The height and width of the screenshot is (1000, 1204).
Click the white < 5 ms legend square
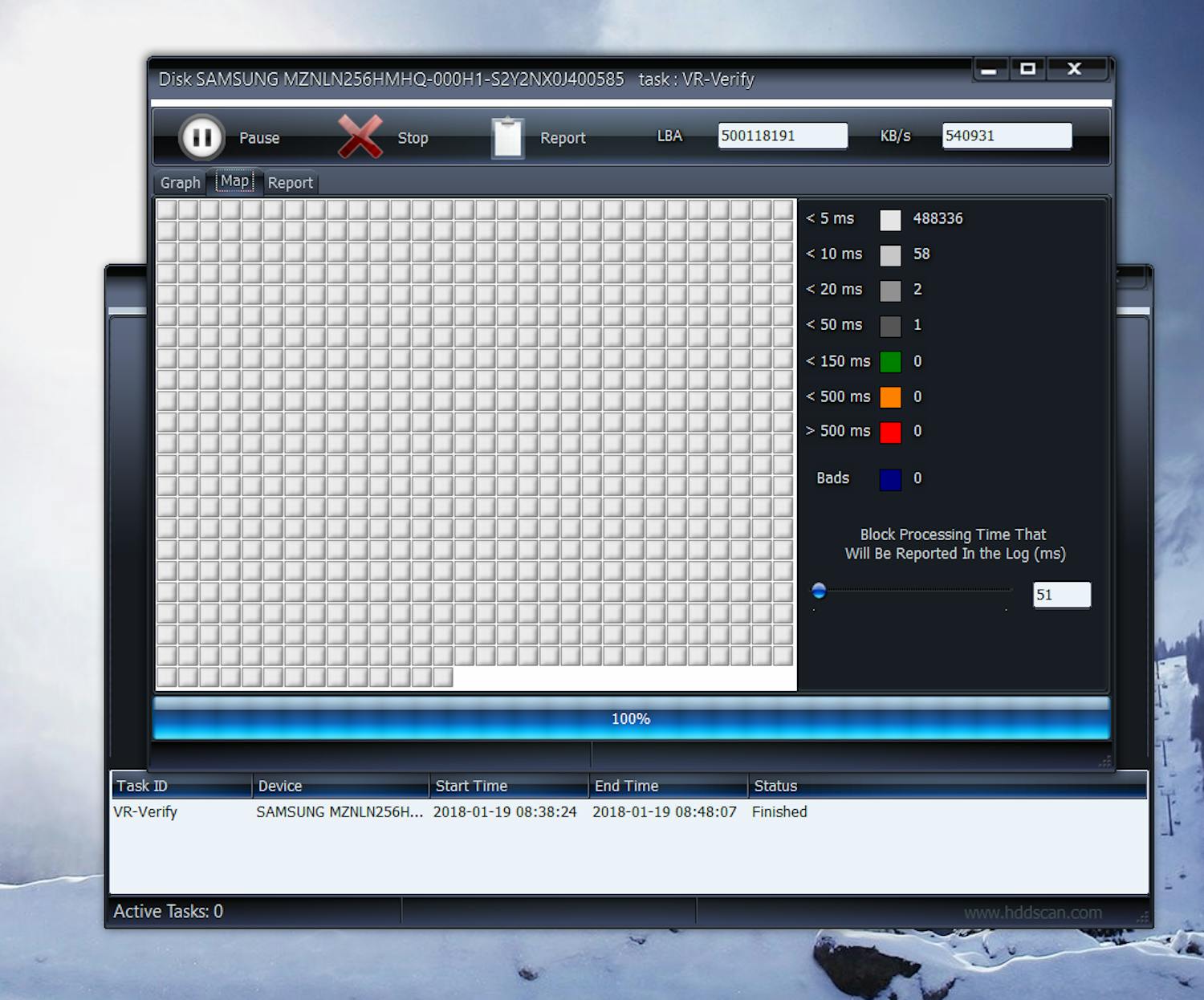pyautogui.click(x=891, y=219)
